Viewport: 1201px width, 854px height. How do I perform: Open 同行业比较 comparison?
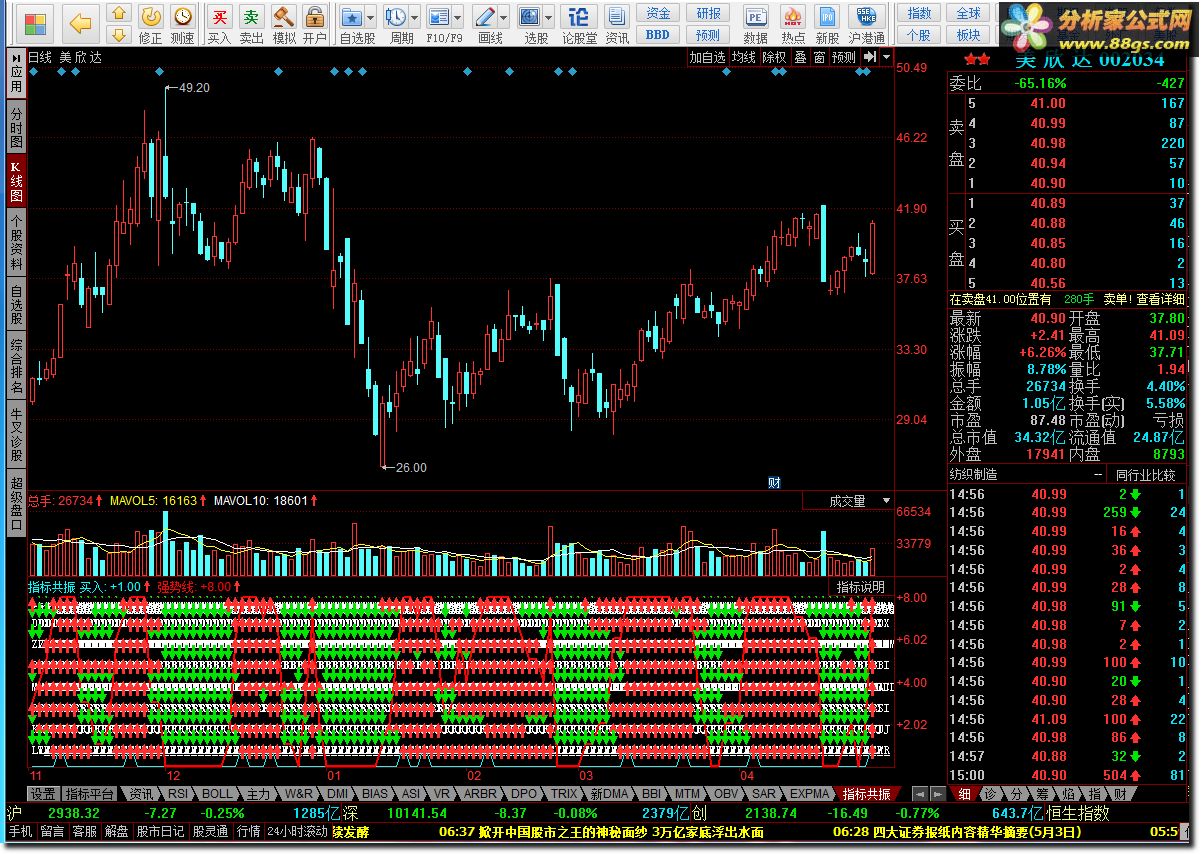click(1145, 474)
